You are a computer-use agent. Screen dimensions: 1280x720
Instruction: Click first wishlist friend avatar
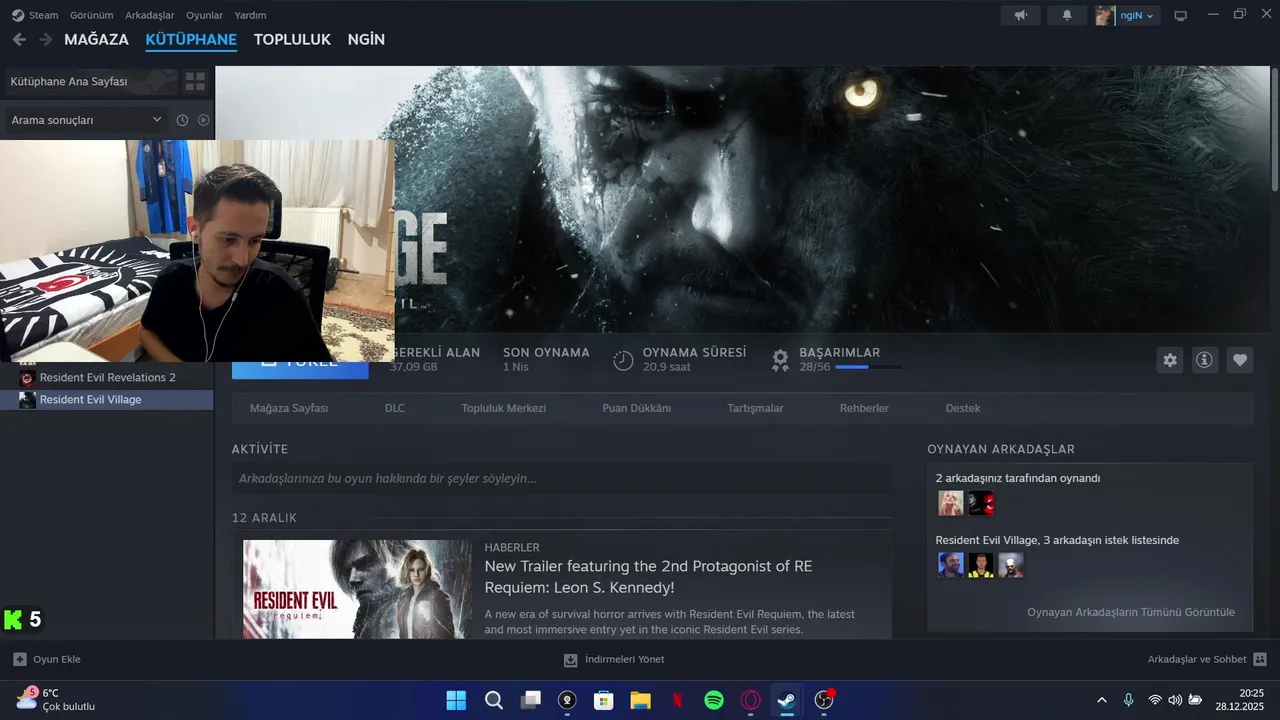click(951, 565)
